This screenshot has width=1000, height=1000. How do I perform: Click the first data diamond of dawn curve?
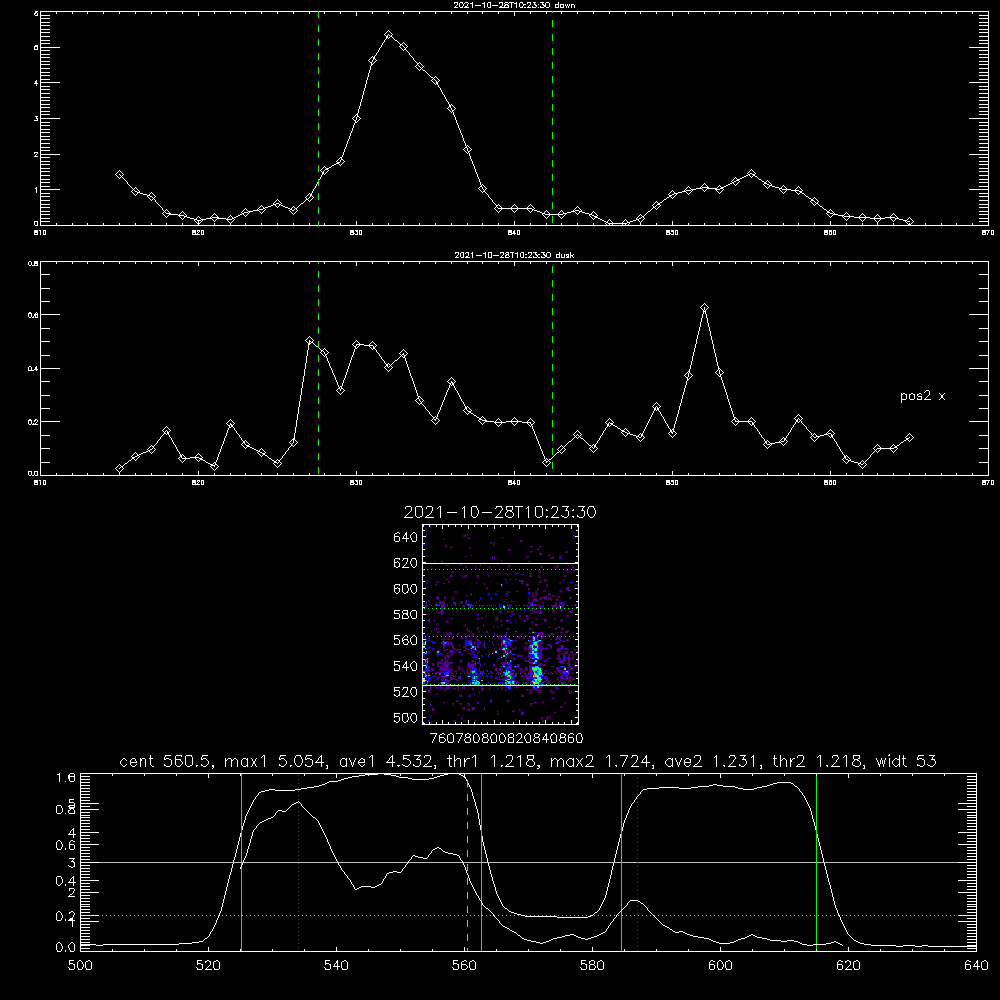[x=119, y=174]
